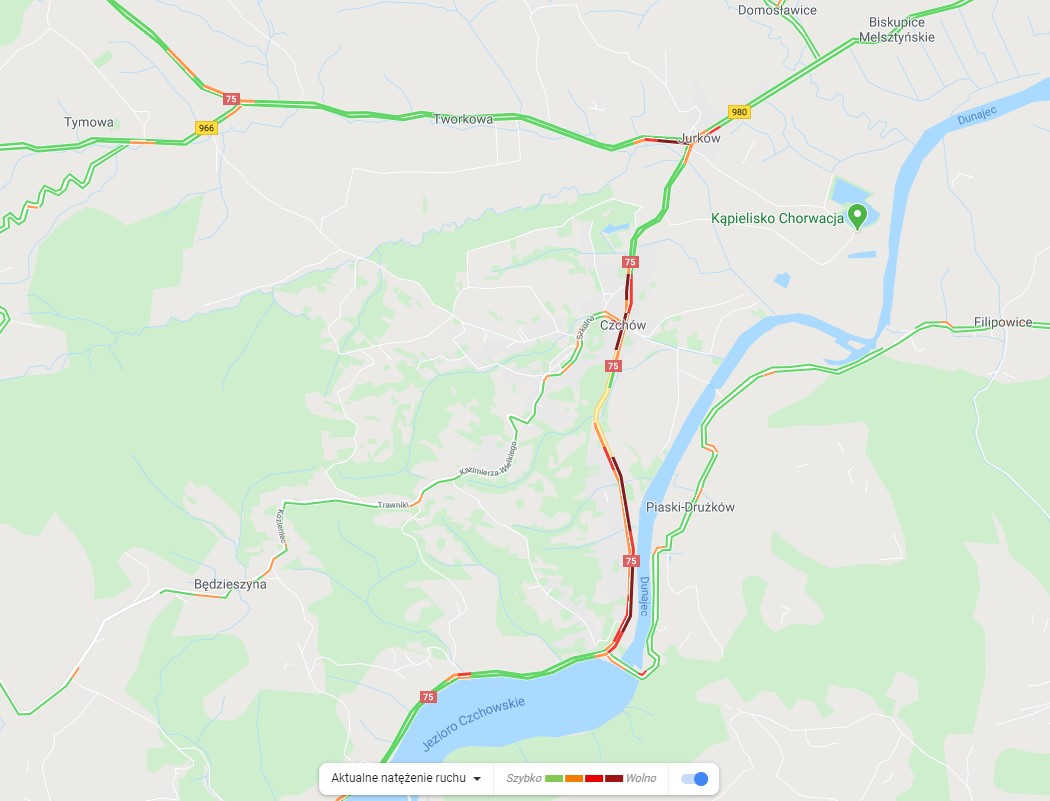Click the Jezioro Czchowskie lake label
1050x801 pixels.
click(x=473, y=723)
